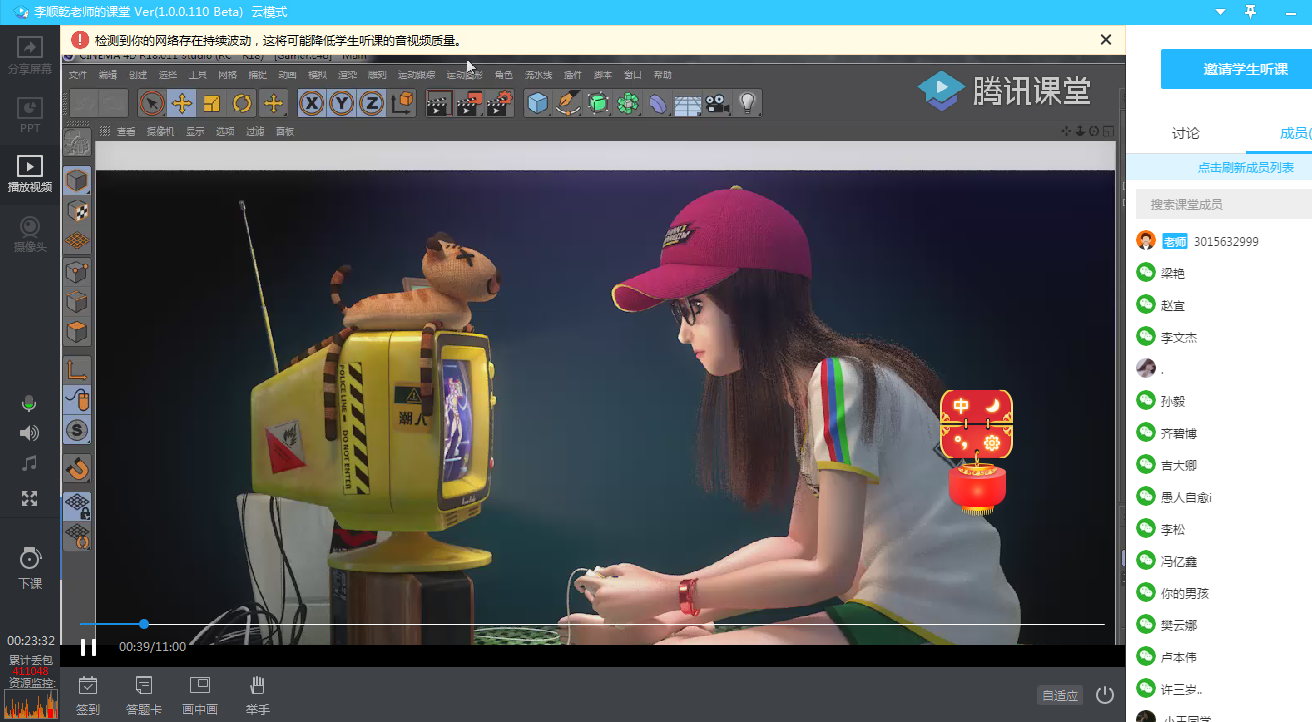
Task: Open the 分享屏幕 screen share option
Action: [29, 56]
